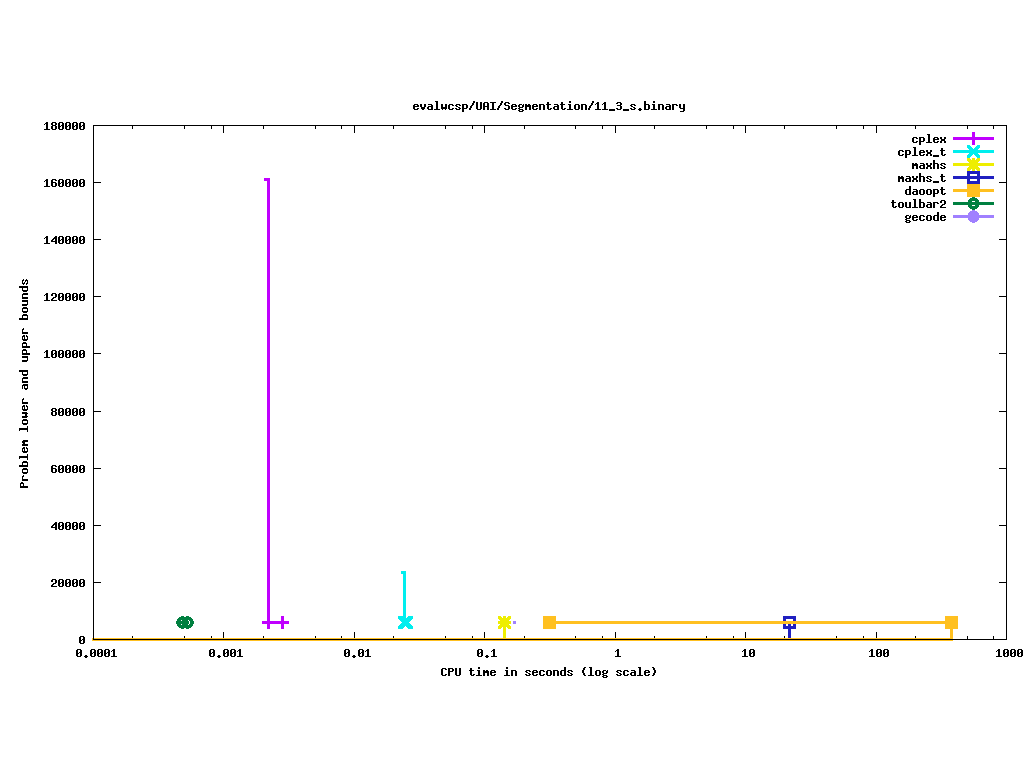This screenshot has height=768, width=1024.
Task: Click the 180000 y-axis tick label
Action: tap(63, 126)
